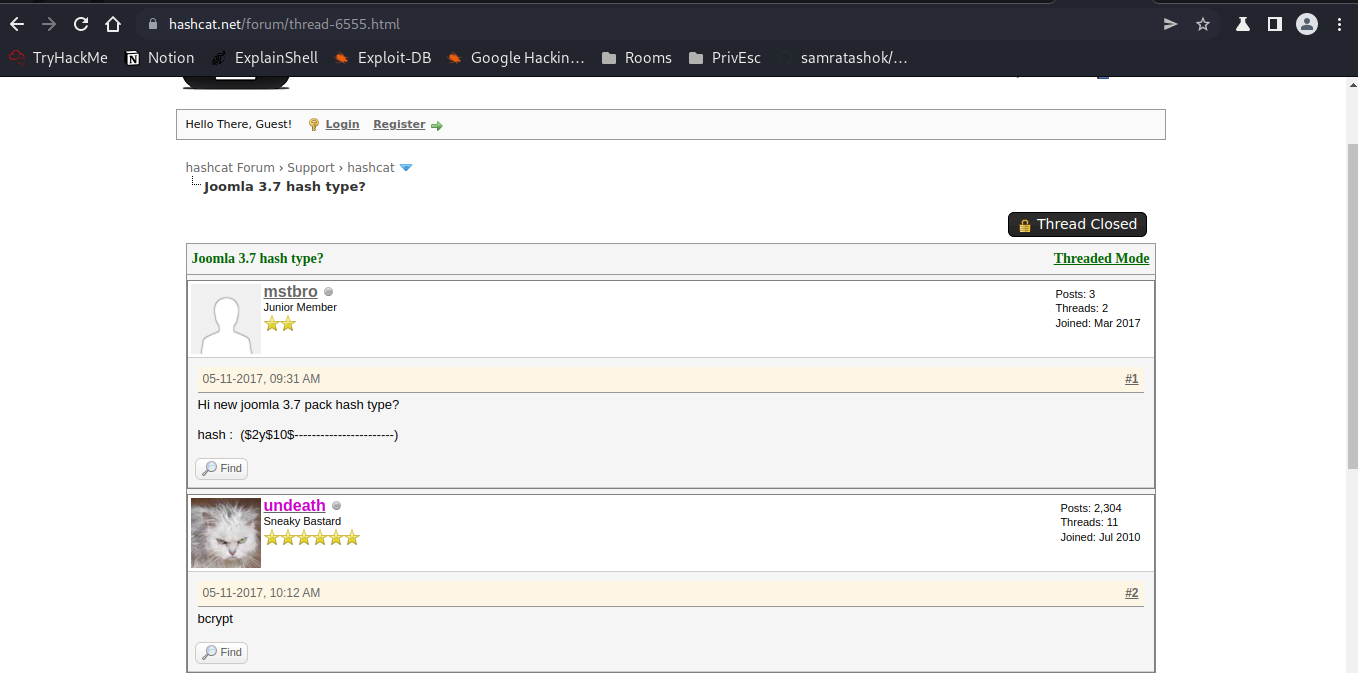Open the Google Hacking bookmark
1358x673 pixels.
click(516, 58)
